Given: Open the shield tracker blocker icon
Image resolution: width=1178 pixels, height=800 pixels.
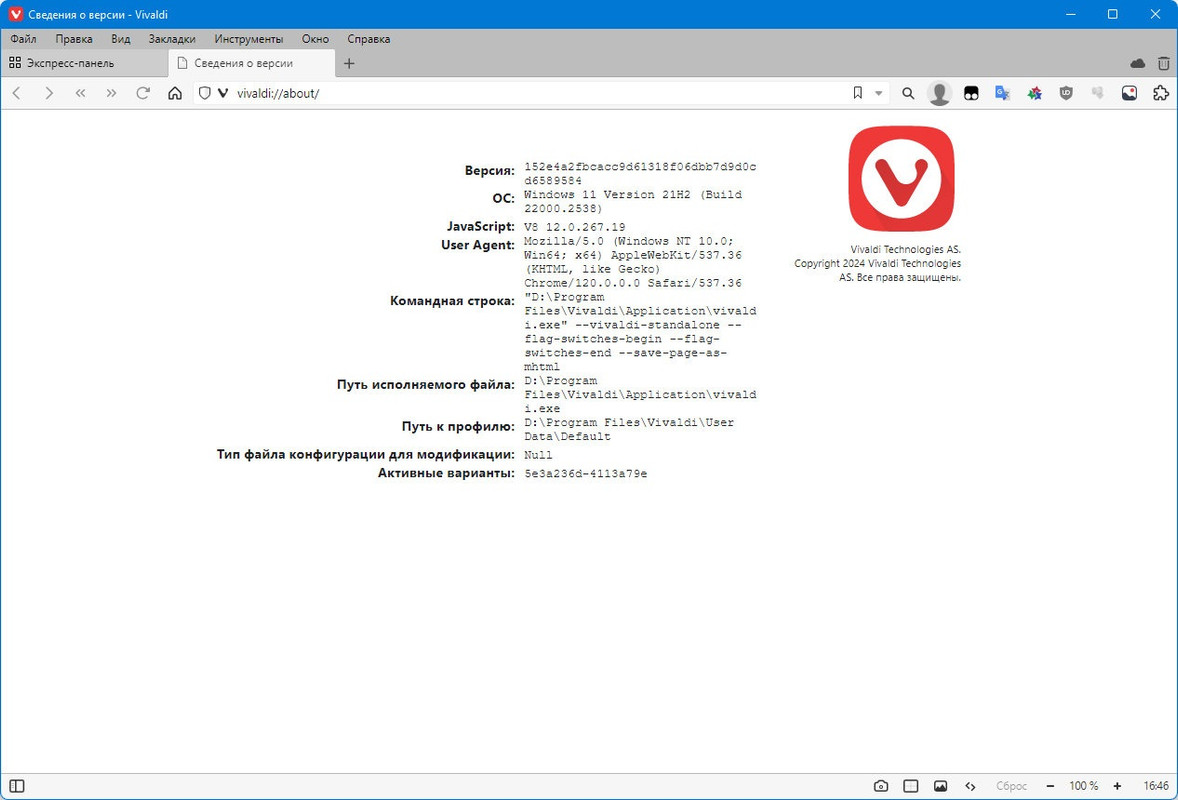Looking at the screenshot, I should [204, 93].
